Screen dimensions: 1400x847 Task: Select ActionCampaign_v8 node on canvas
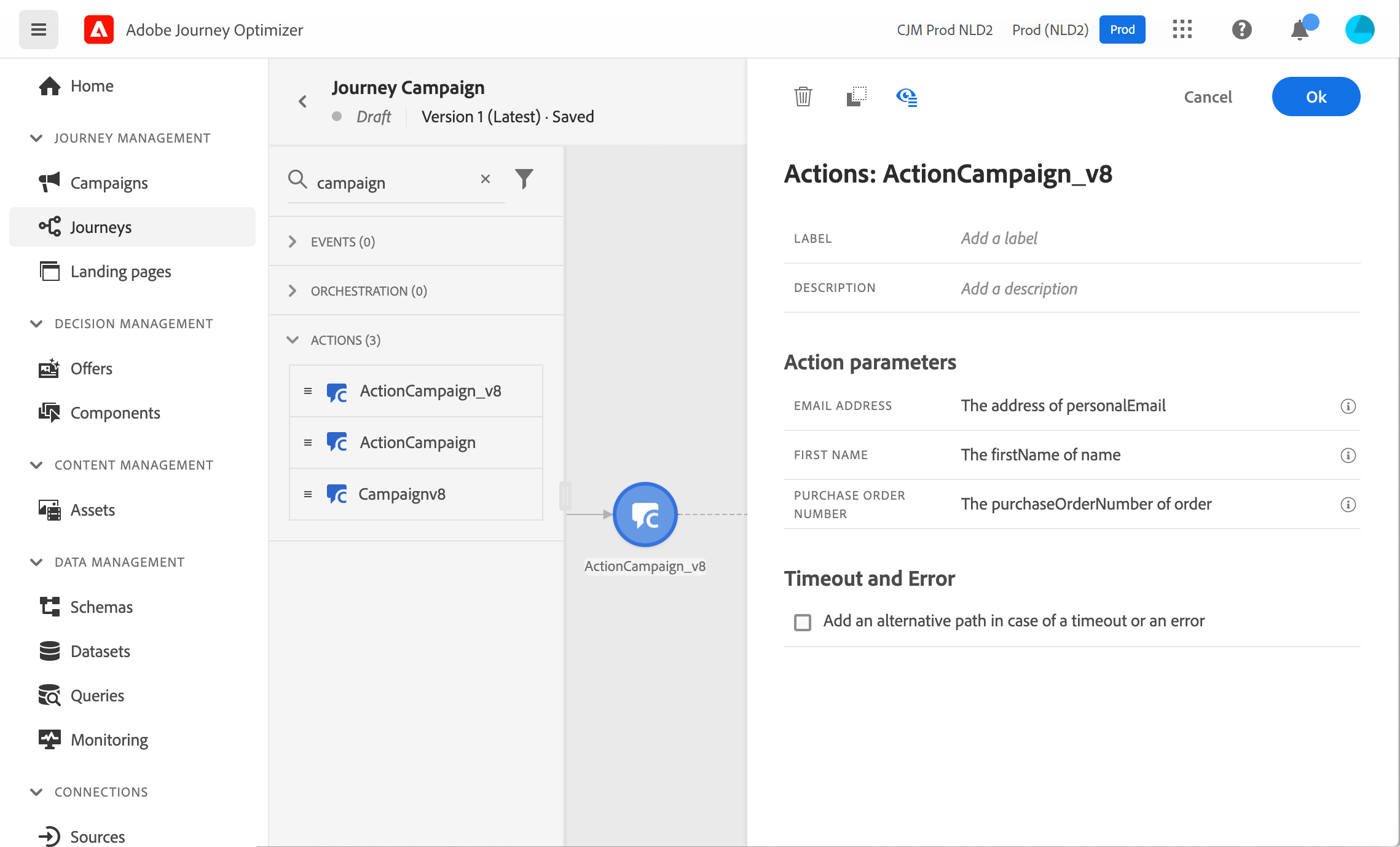(x=645, y=514)
